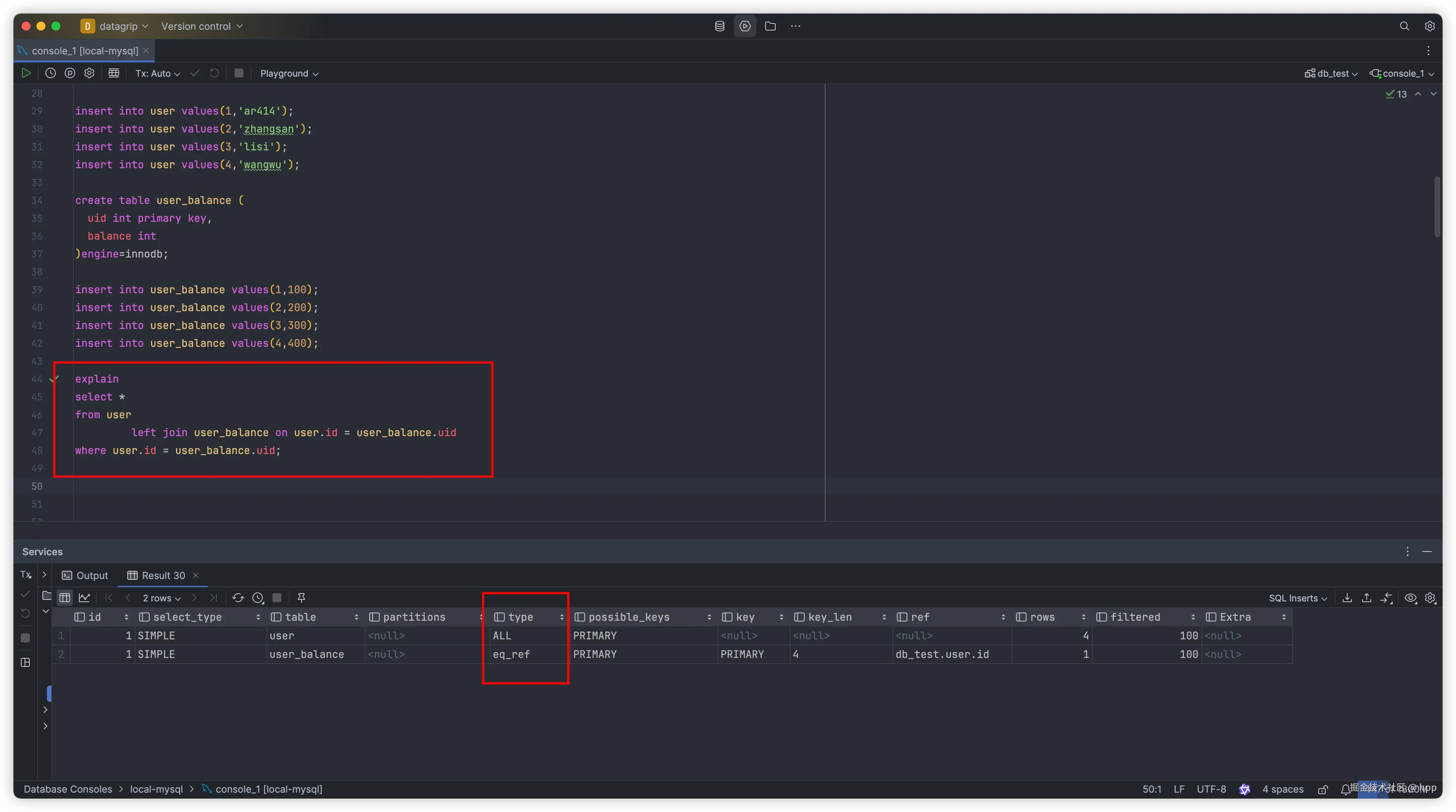Pin the Result 30 tab
The width and height of the screenshot is (1456, 812).
301,598
